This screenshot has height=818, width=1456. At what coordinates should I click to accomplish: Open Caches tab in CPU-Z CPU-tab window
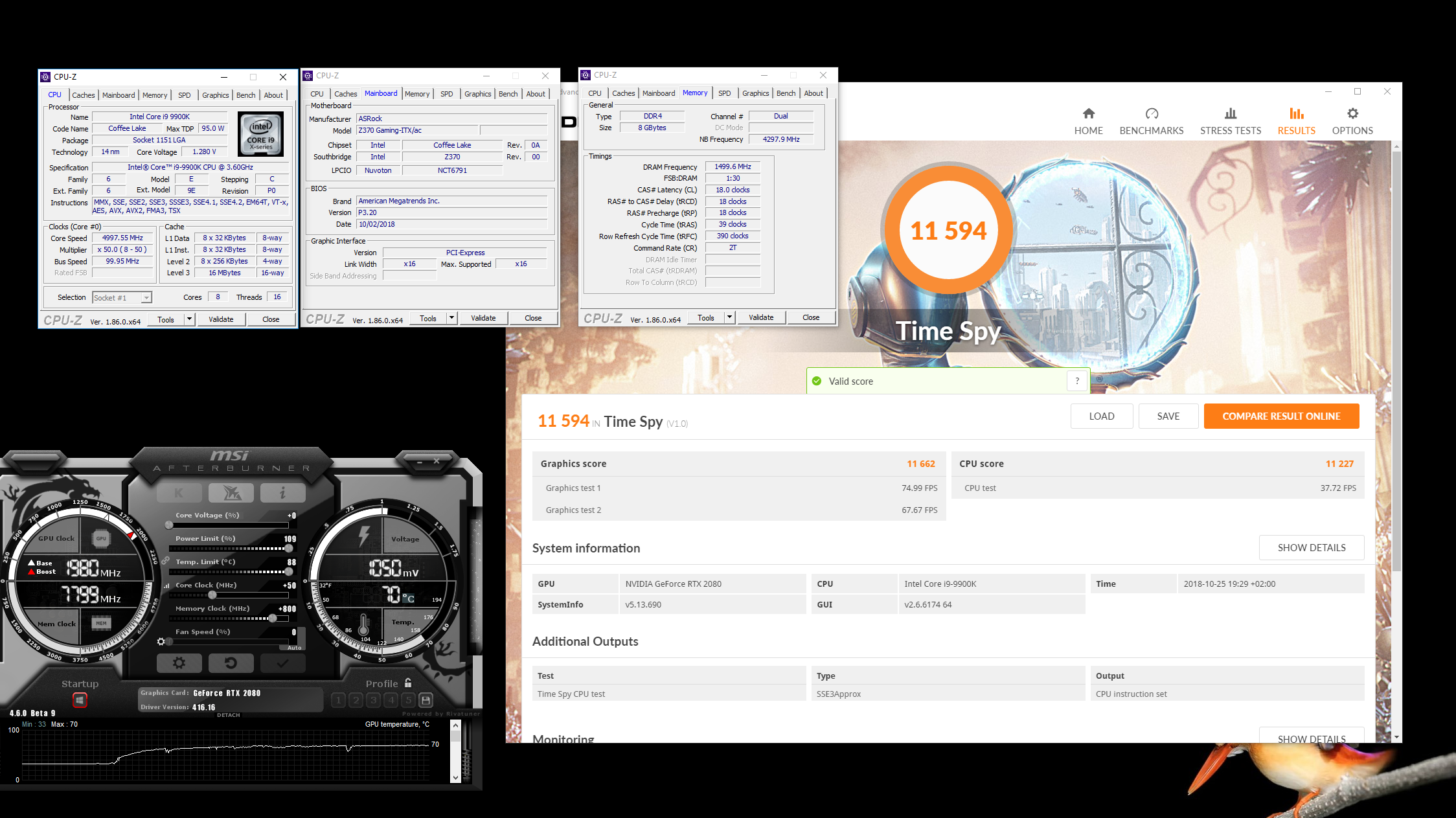tap(84, 95)
